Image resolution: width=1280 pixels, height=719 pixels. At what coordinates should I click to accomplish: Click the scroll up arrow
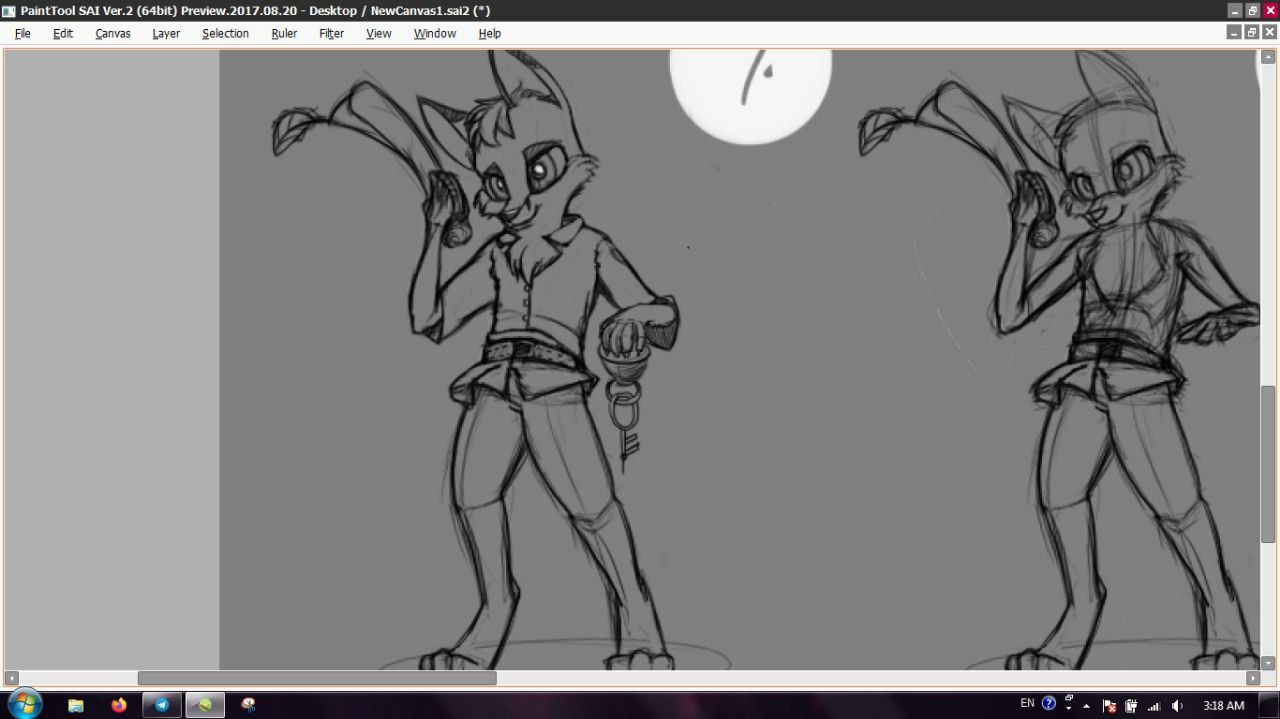click(1267, 57)
